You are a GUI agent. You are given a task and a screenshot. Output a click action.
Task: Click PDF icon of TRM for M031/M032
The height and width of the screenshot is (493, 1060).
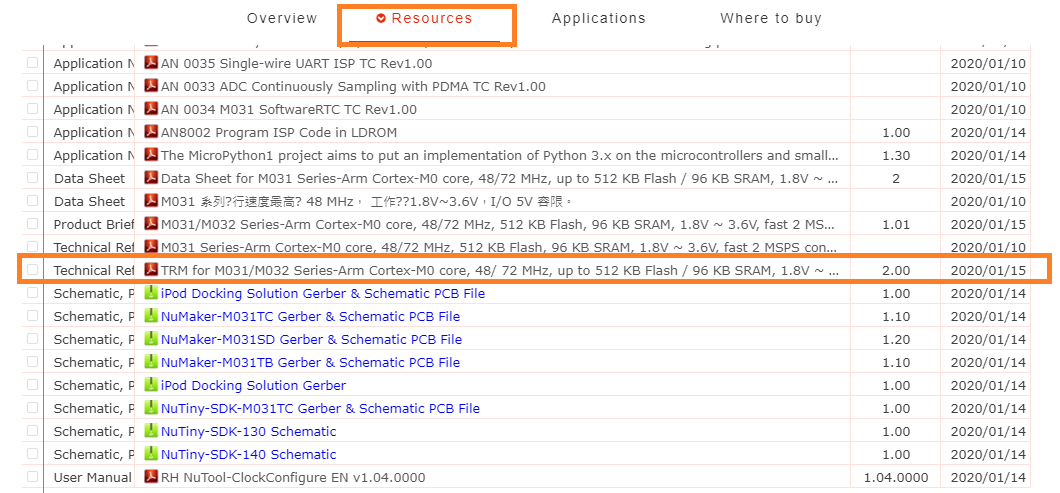point(152,270)
